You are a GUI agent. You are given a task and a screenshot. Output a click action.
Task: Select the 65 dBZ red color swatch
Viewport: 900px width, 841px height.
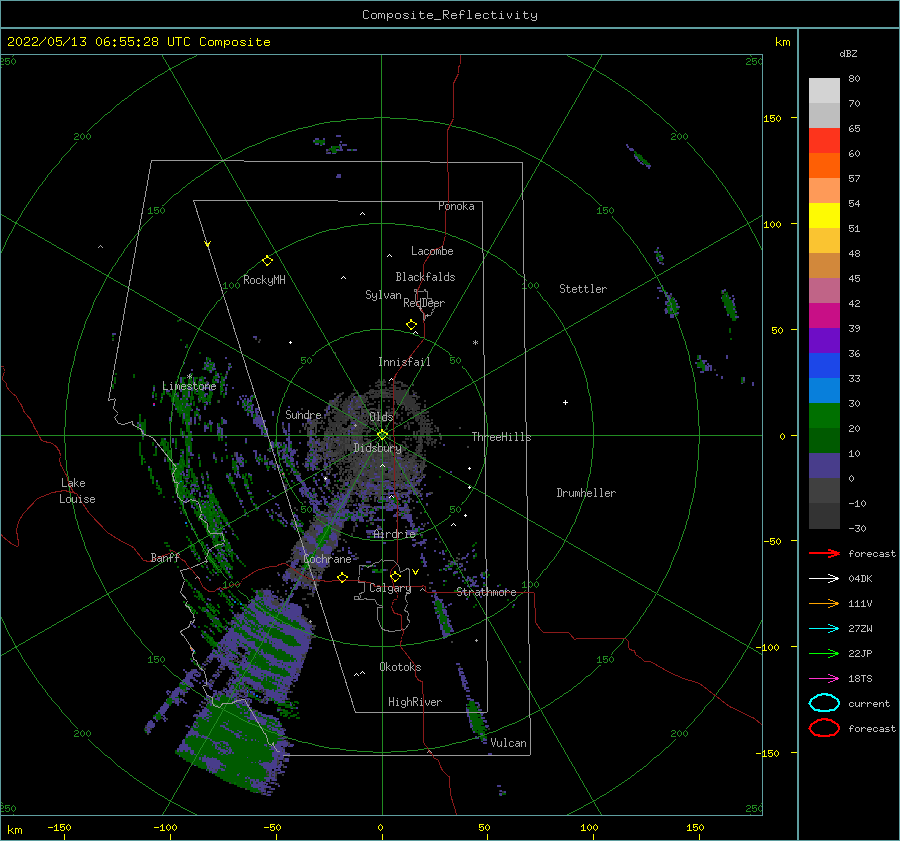824,140
